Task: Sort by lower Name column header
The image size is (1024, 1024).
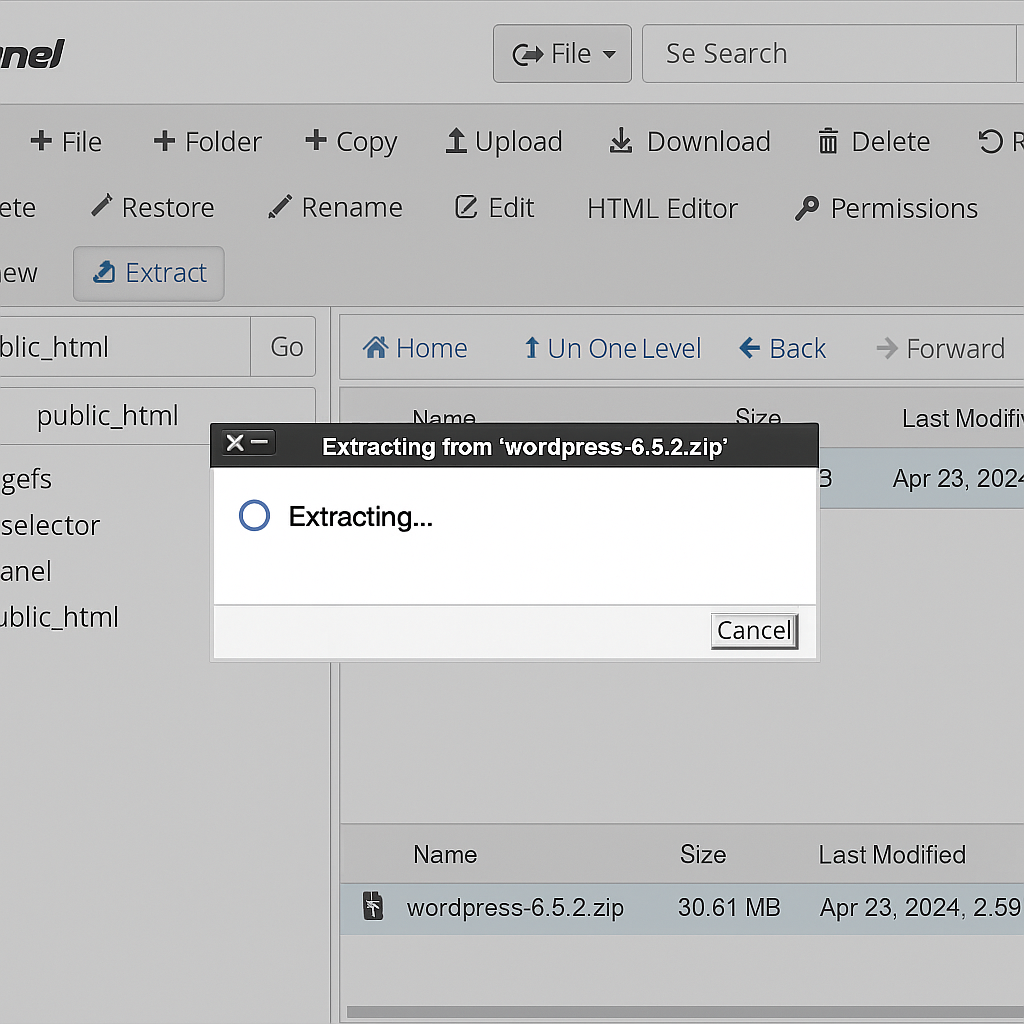Action: [x=445, y=855]
